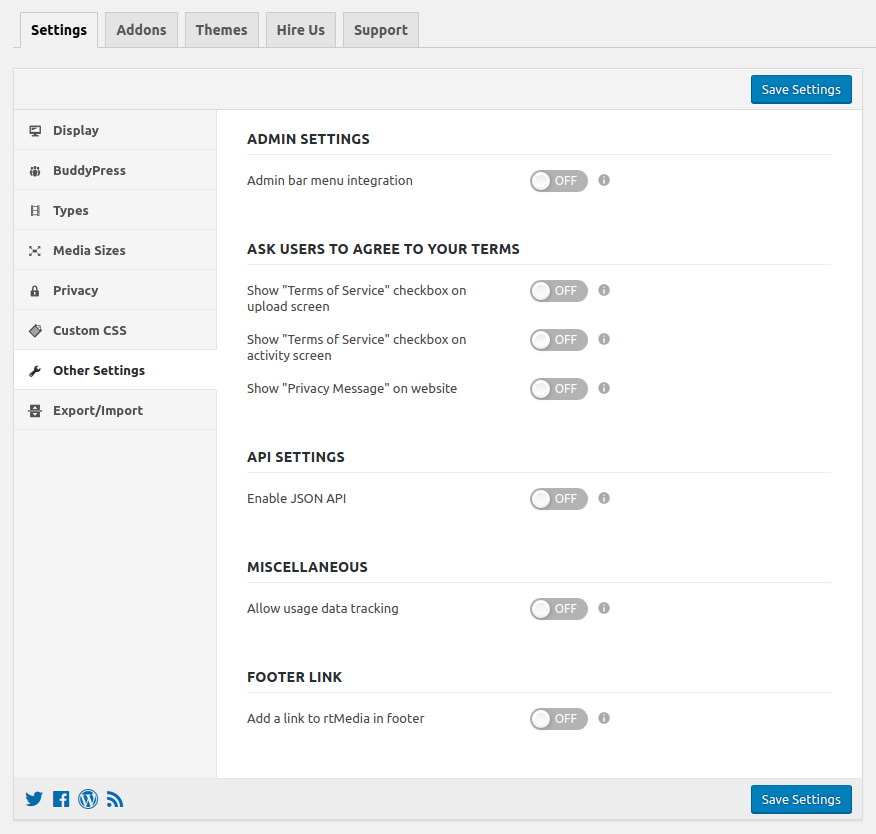The image size is (876, 834).
Task: Toggle Add a link to rtMedia in footer
Action: click(558, 718)
